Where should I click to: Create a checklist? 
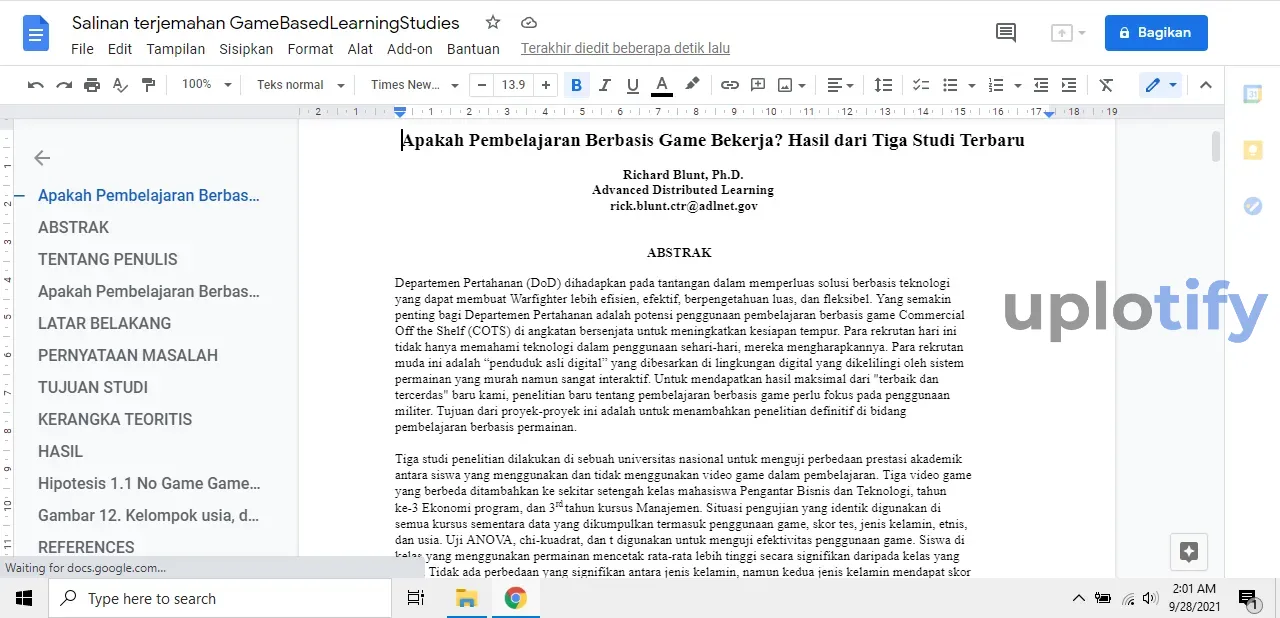click(x=921, y=85)
